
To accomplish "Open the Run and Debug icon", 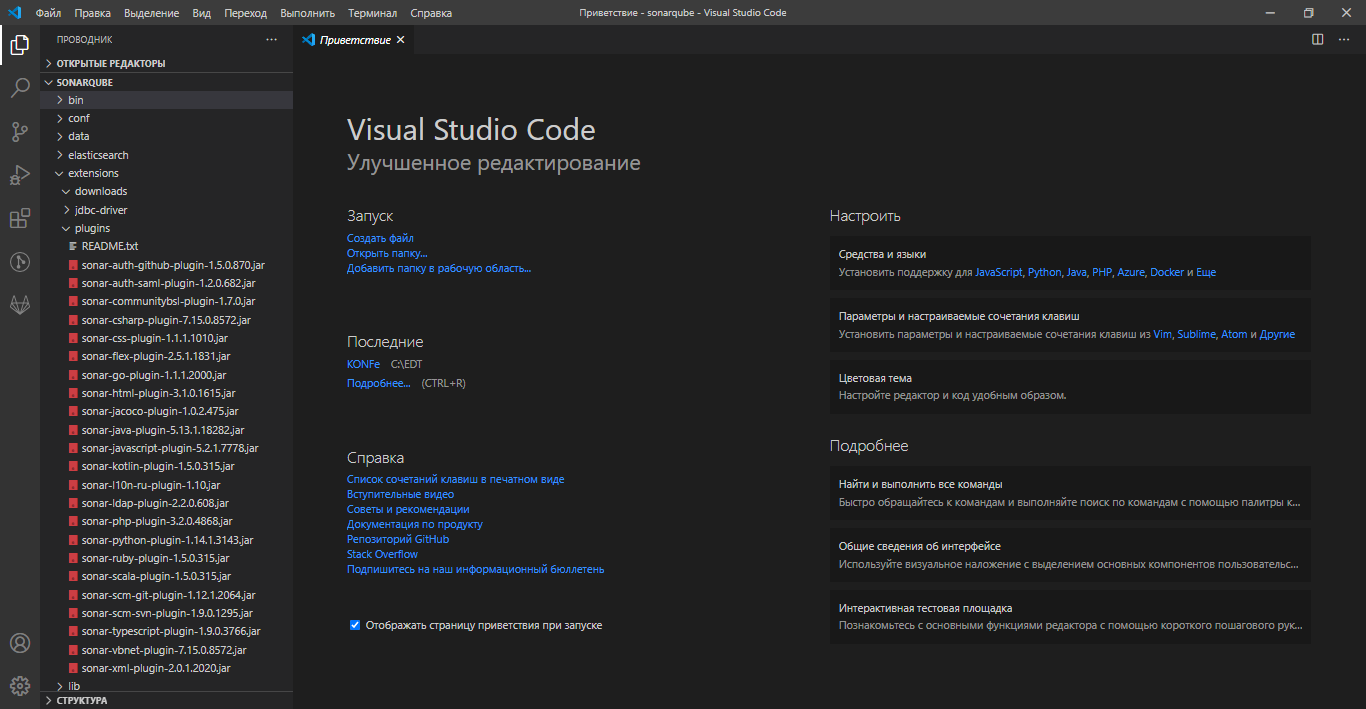I will coord(20,175).
